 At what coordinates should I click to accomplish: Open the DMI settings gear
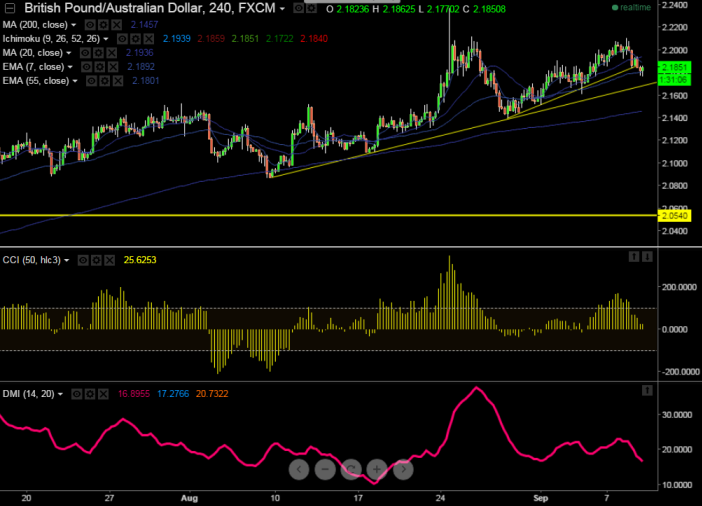click(x=90, y=394)
